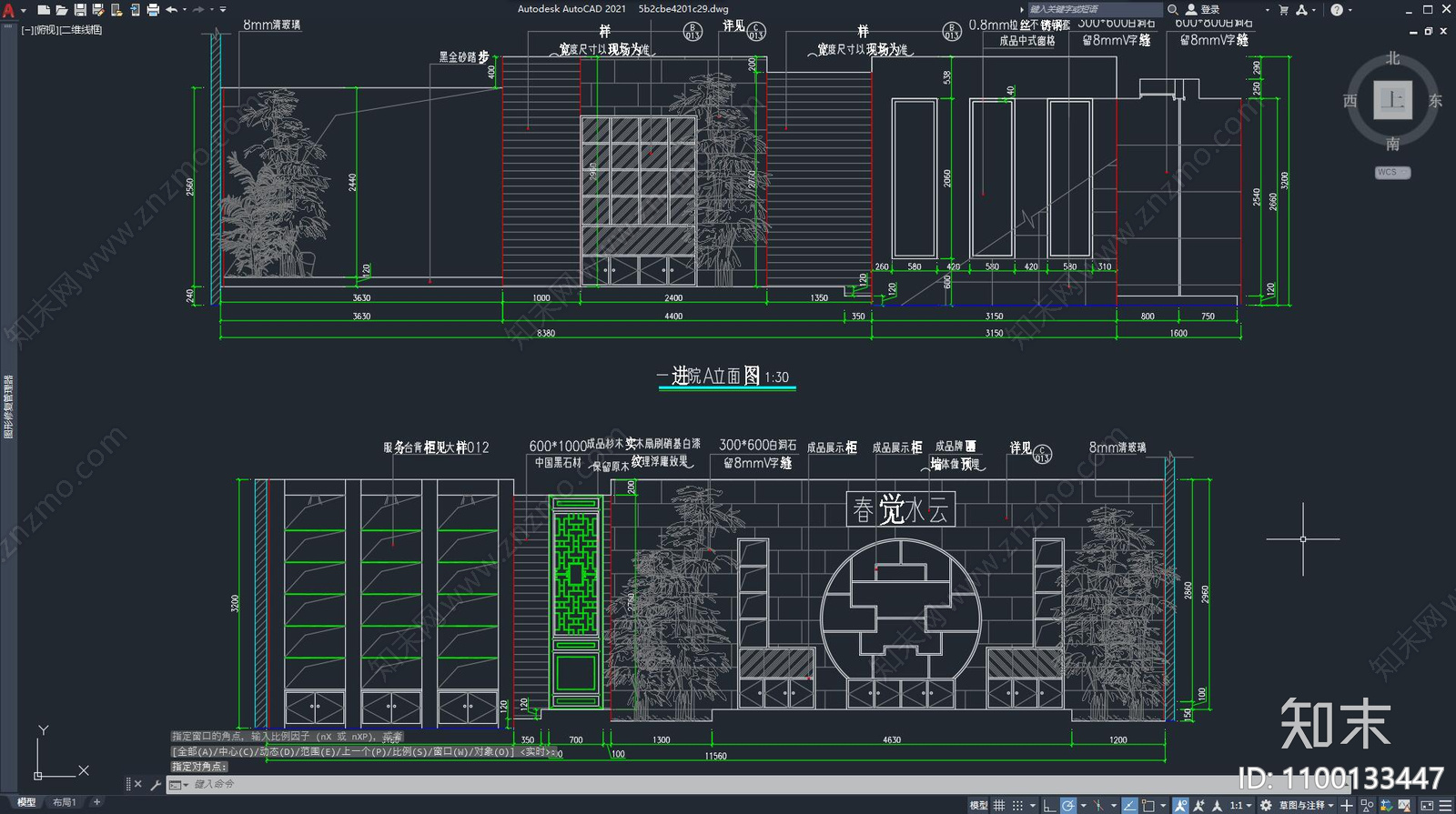Click the 模型 model space status button

[978, 805]
